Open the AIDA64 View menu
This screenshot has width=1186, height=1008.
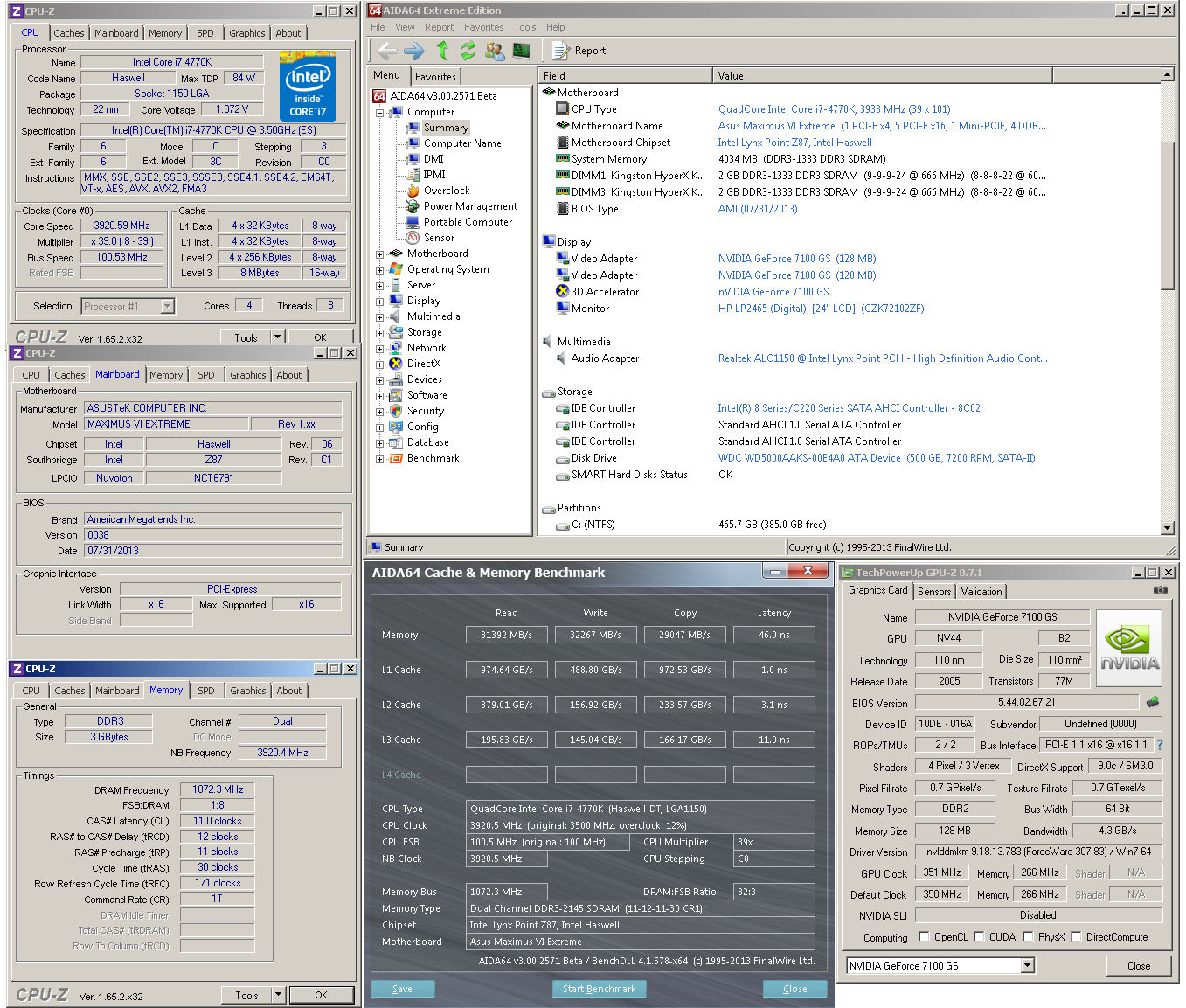(x=405, y=27)
